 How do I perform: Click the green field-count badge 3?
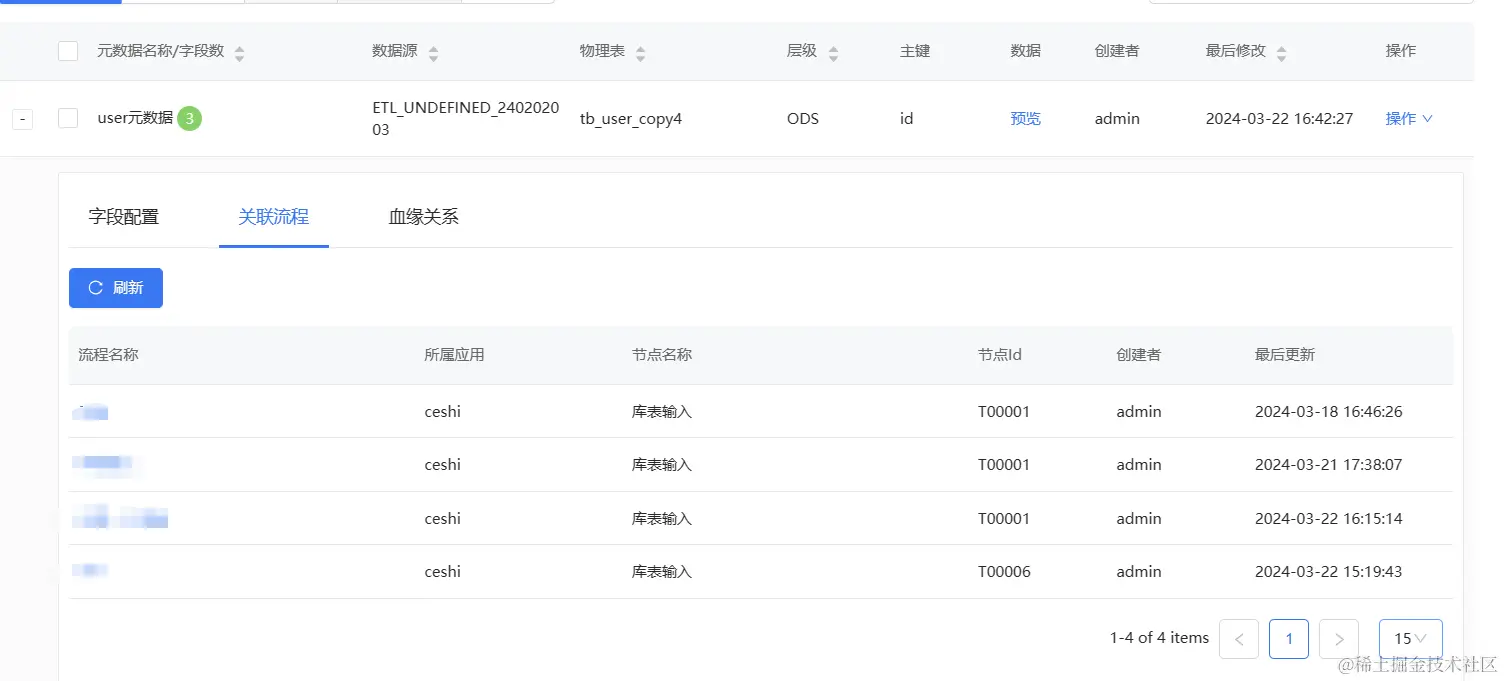190,118
